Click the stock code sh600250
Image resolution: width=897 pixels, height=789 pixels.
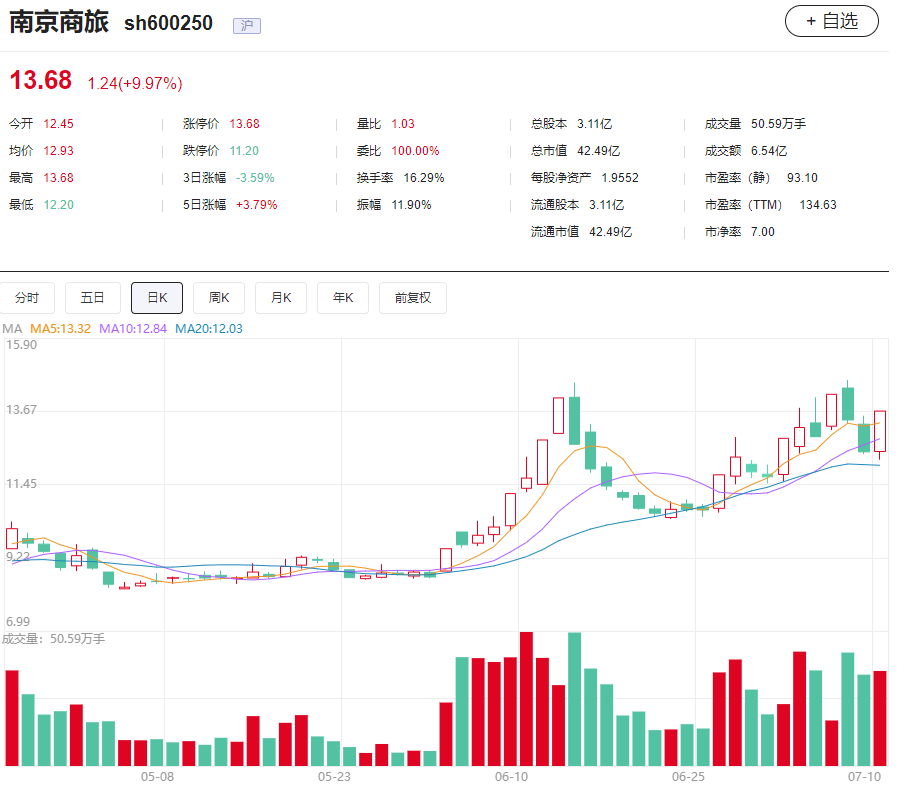(x=168, y=23)
